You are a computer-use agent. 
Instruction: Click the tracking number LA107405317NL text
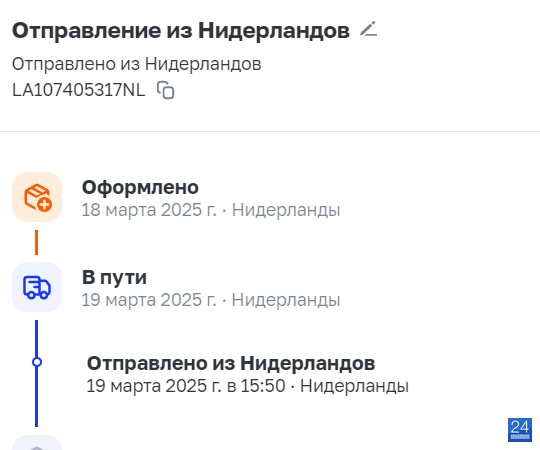(x=79, y=90)
